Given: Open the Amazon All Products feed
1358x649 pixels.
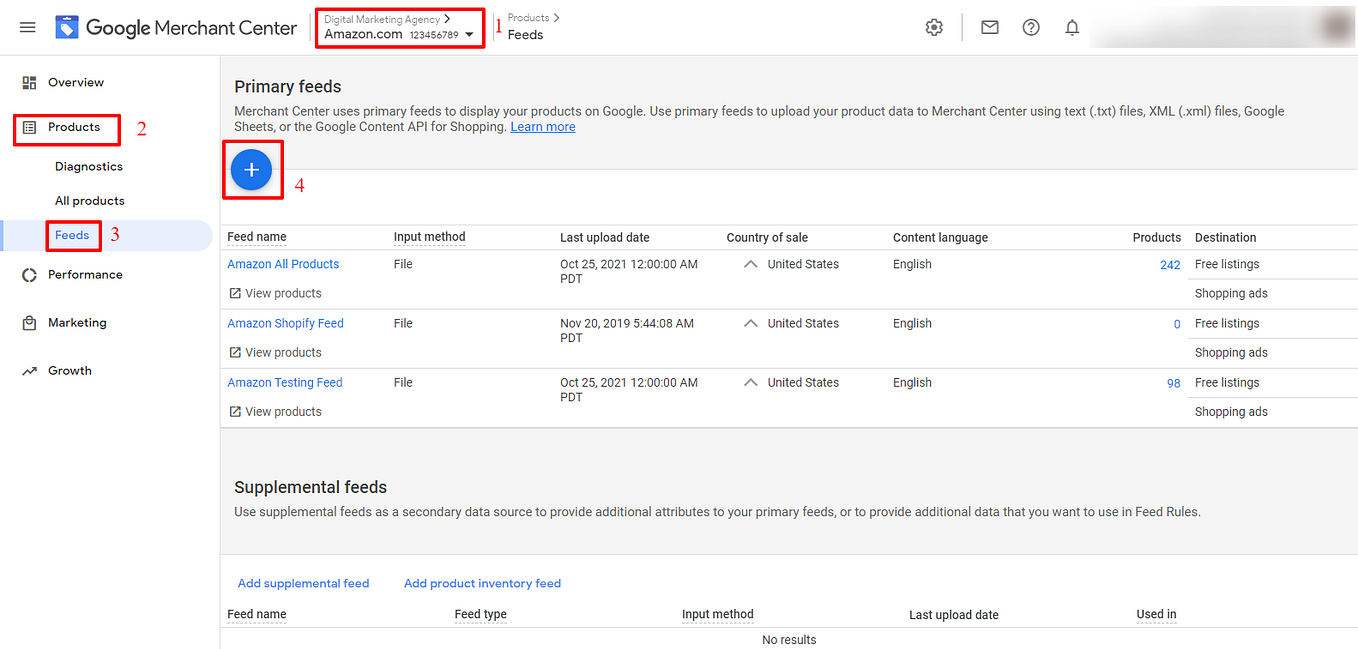Looking at the screenshot, I should click(x=283, y=263).
